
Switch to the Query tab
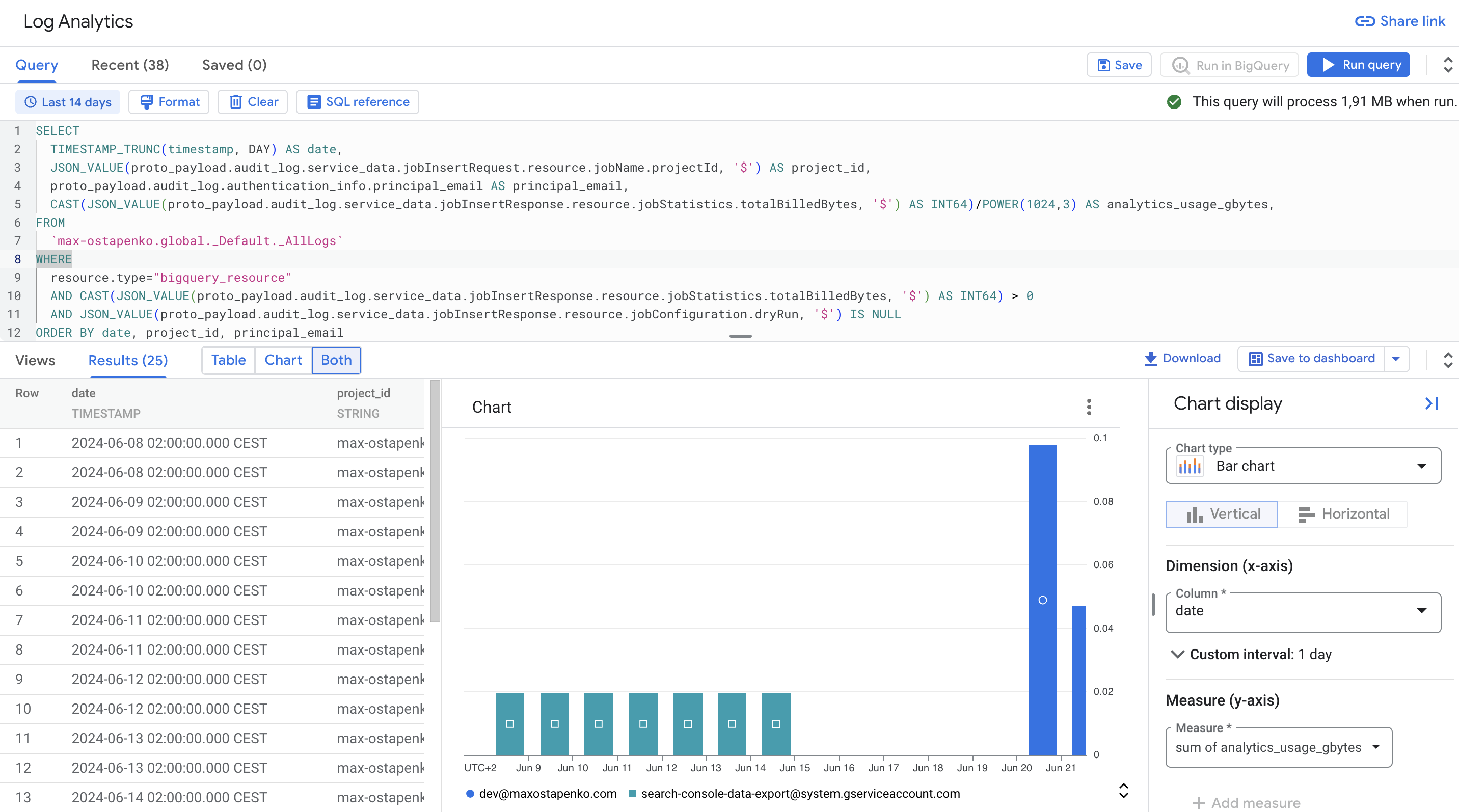click(37, 65)
